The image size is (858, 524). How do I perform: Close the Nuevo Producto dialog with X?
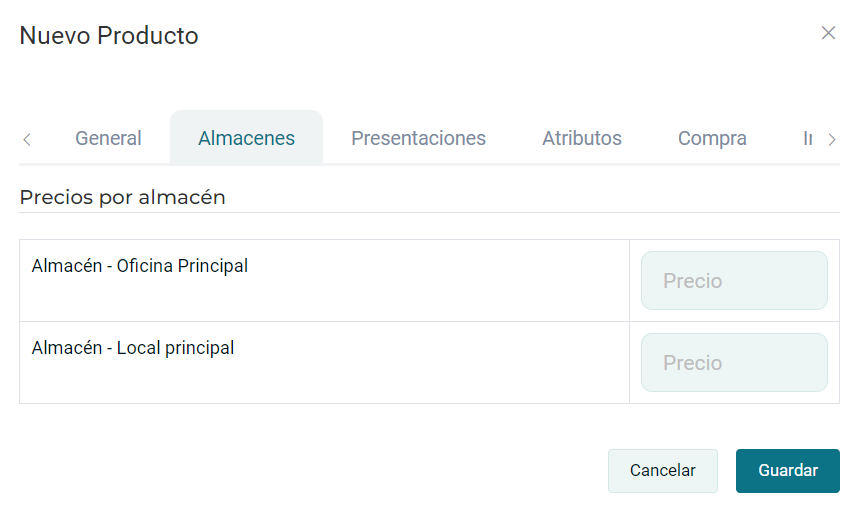point(828,33)
